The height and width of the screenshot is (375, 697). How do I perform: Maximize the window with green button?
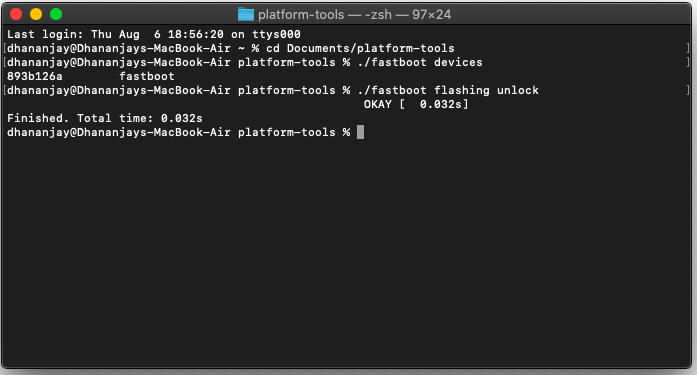(56, 14)
